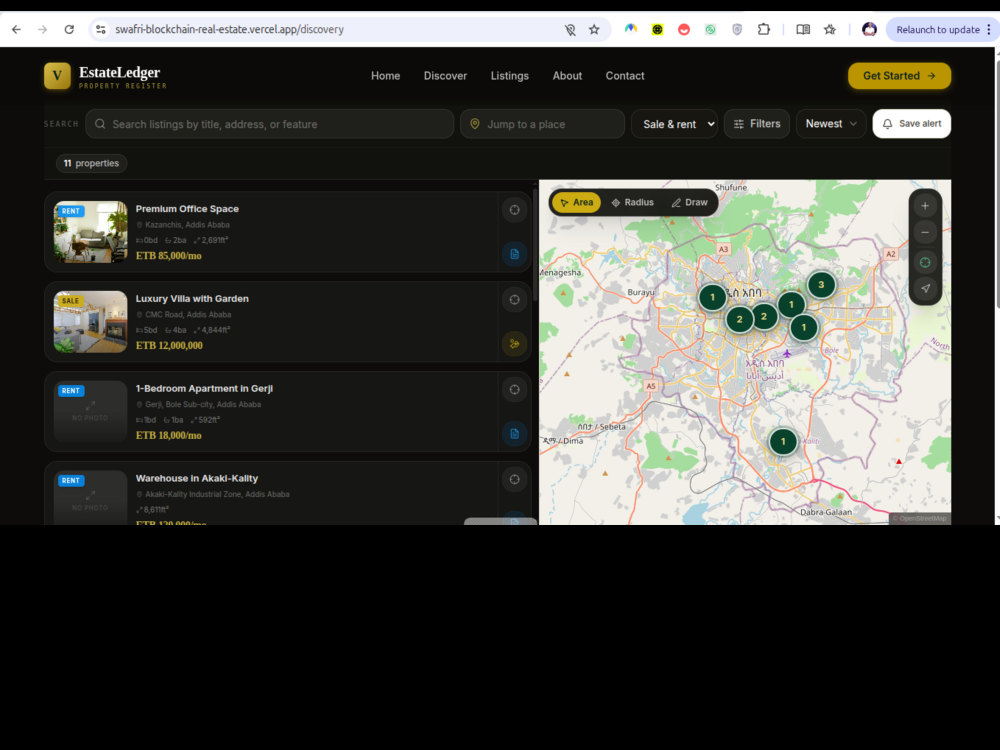This screenshot has width=1000, height=750.
Task: Reload the page in the browser
Action: [69, 29]
